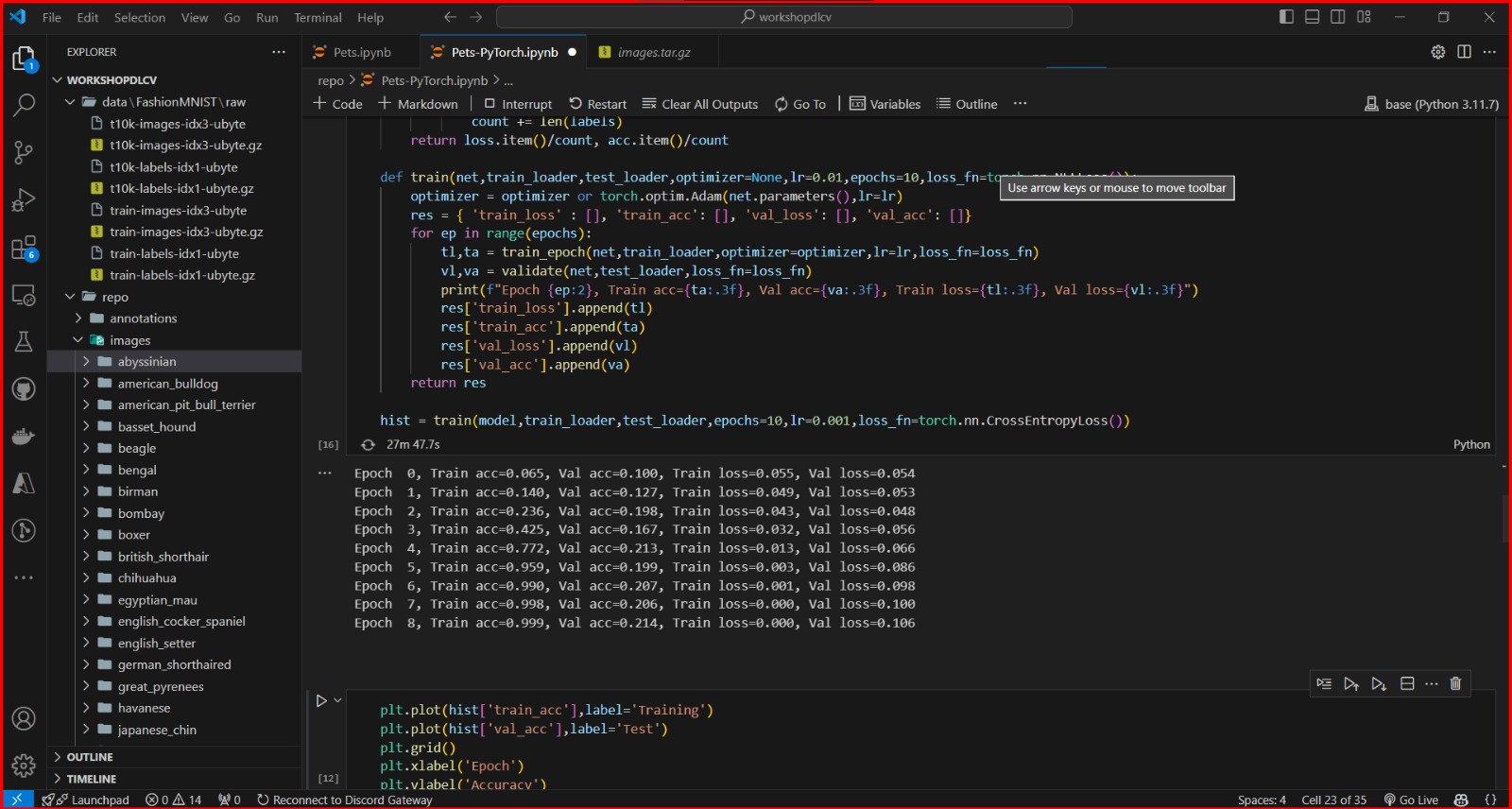Expand the TIMELINE section
This screenshot has width=1512, height=809.
[175, 779]
